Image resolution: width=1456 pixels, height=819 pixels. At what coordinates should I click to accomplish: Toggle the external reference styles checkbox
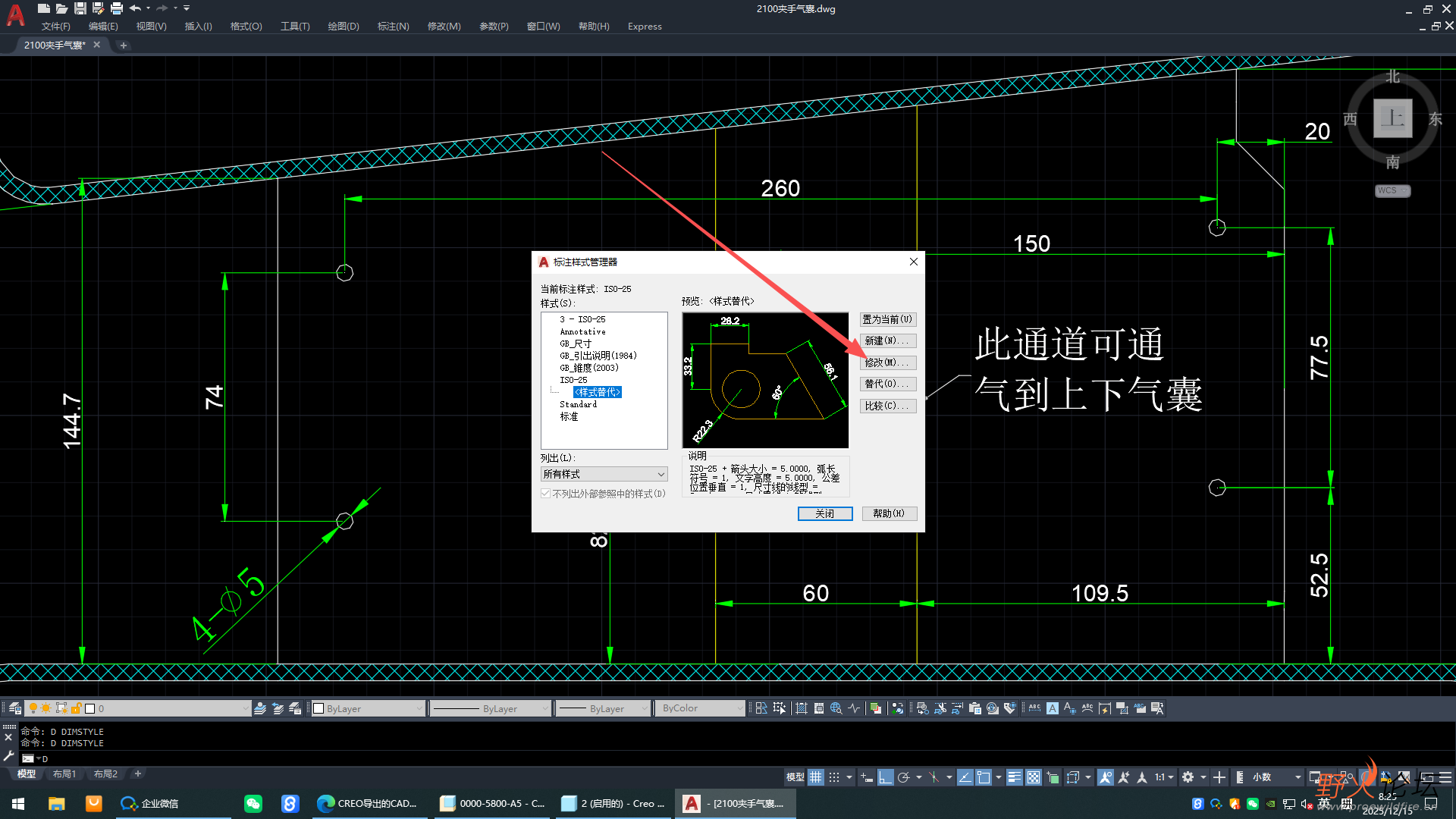(x=545, y=494)
